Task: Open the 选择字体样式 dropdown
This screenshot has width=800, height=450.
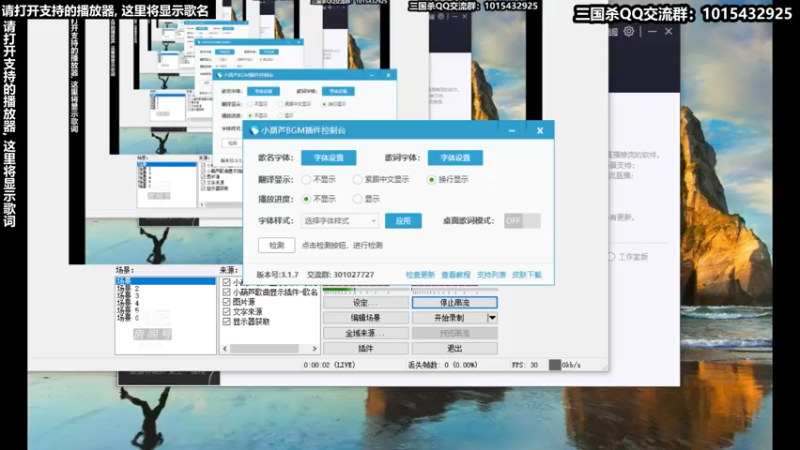Action: tap(340, 221)
